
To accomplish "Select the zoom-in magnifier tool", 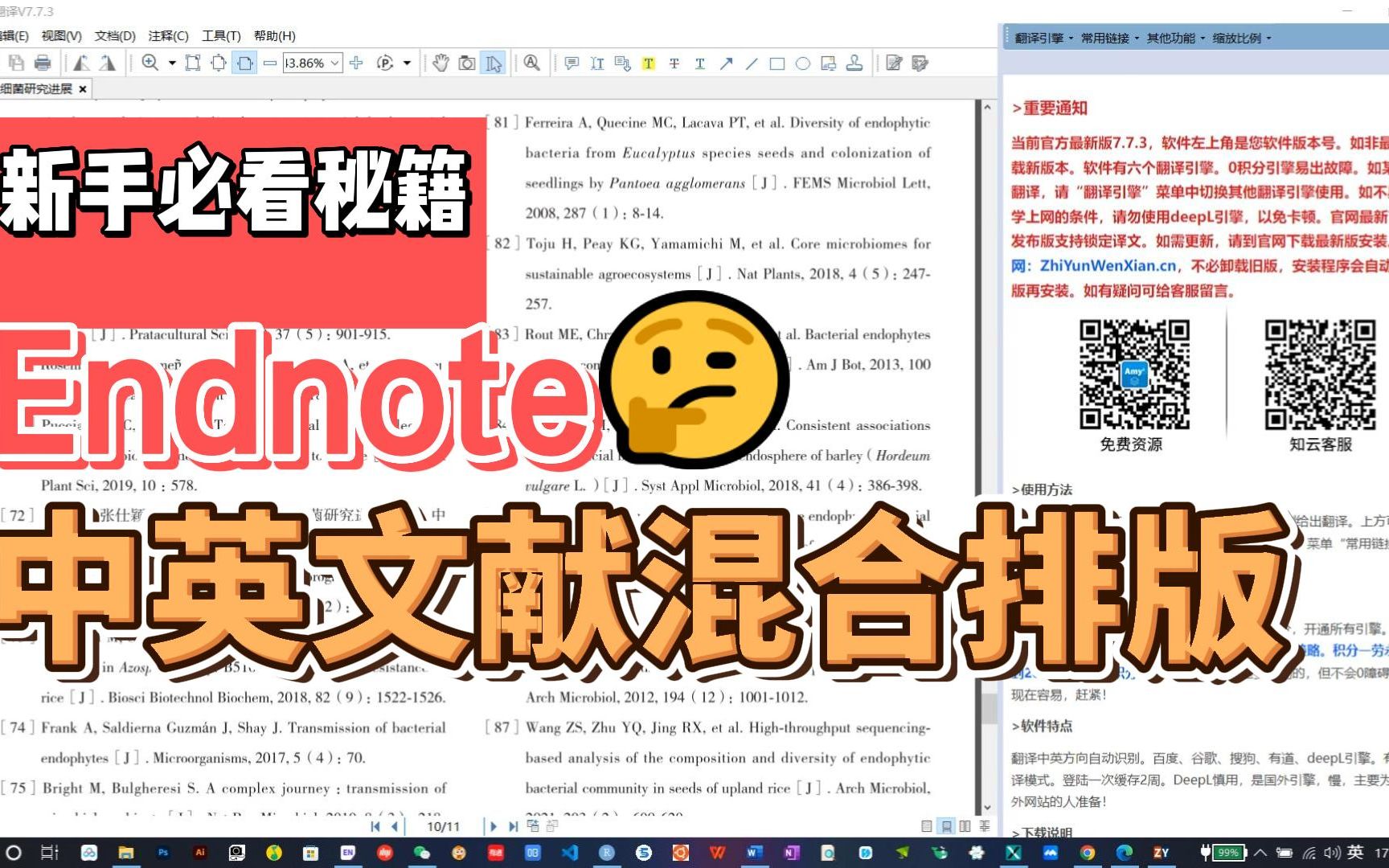I will 150,63.
